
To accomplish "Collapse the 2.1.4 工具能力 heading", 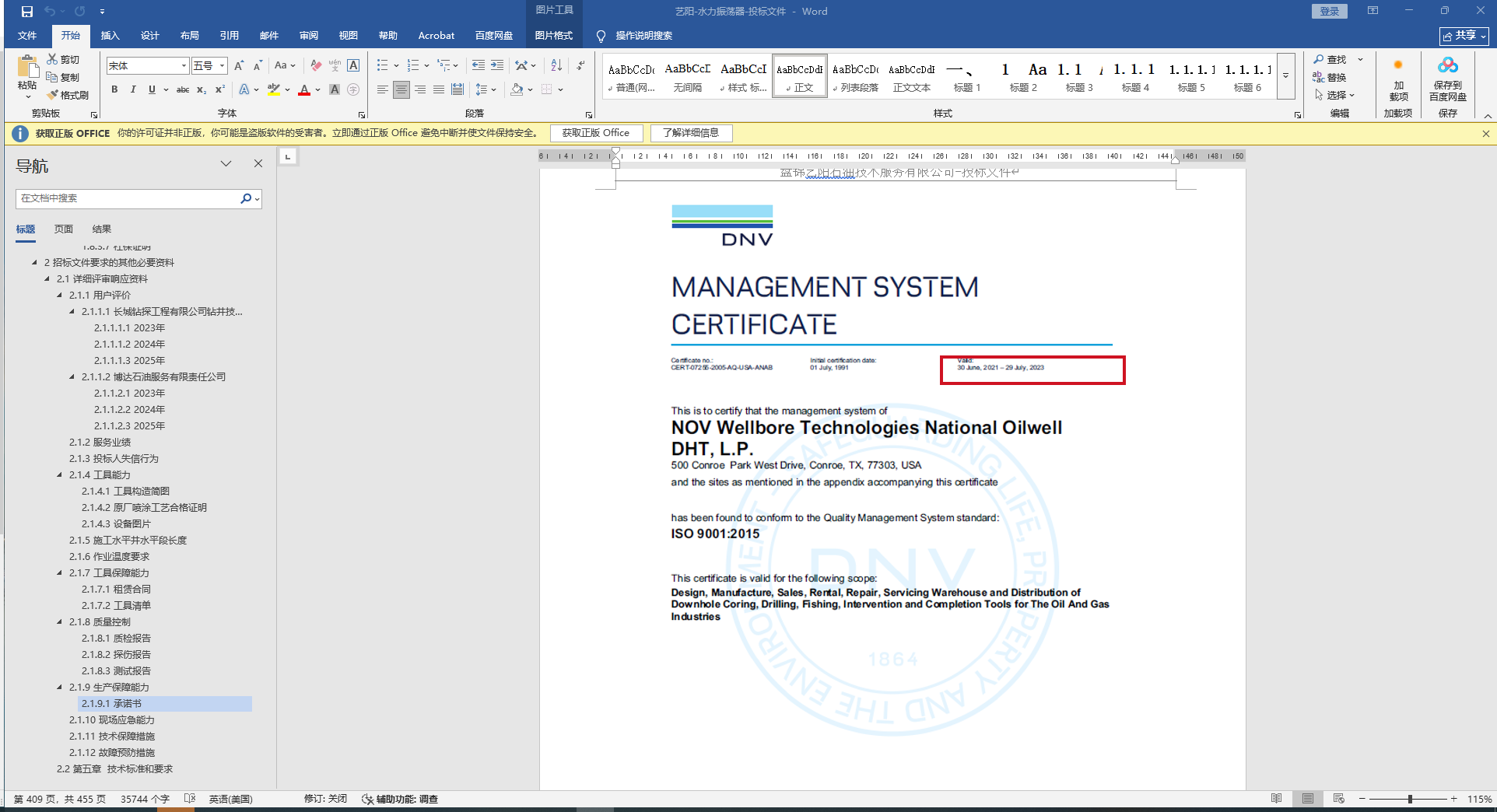I will pos(60,475).
